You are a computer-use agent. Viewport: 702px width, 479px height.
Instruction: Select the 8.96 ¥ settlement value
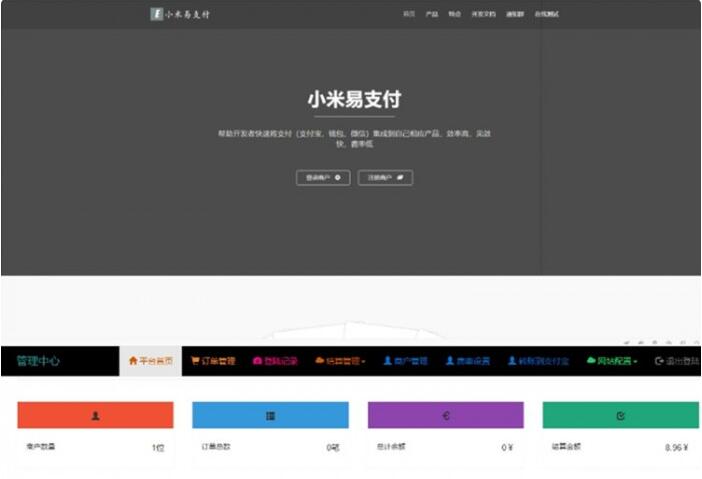[676, 448]
